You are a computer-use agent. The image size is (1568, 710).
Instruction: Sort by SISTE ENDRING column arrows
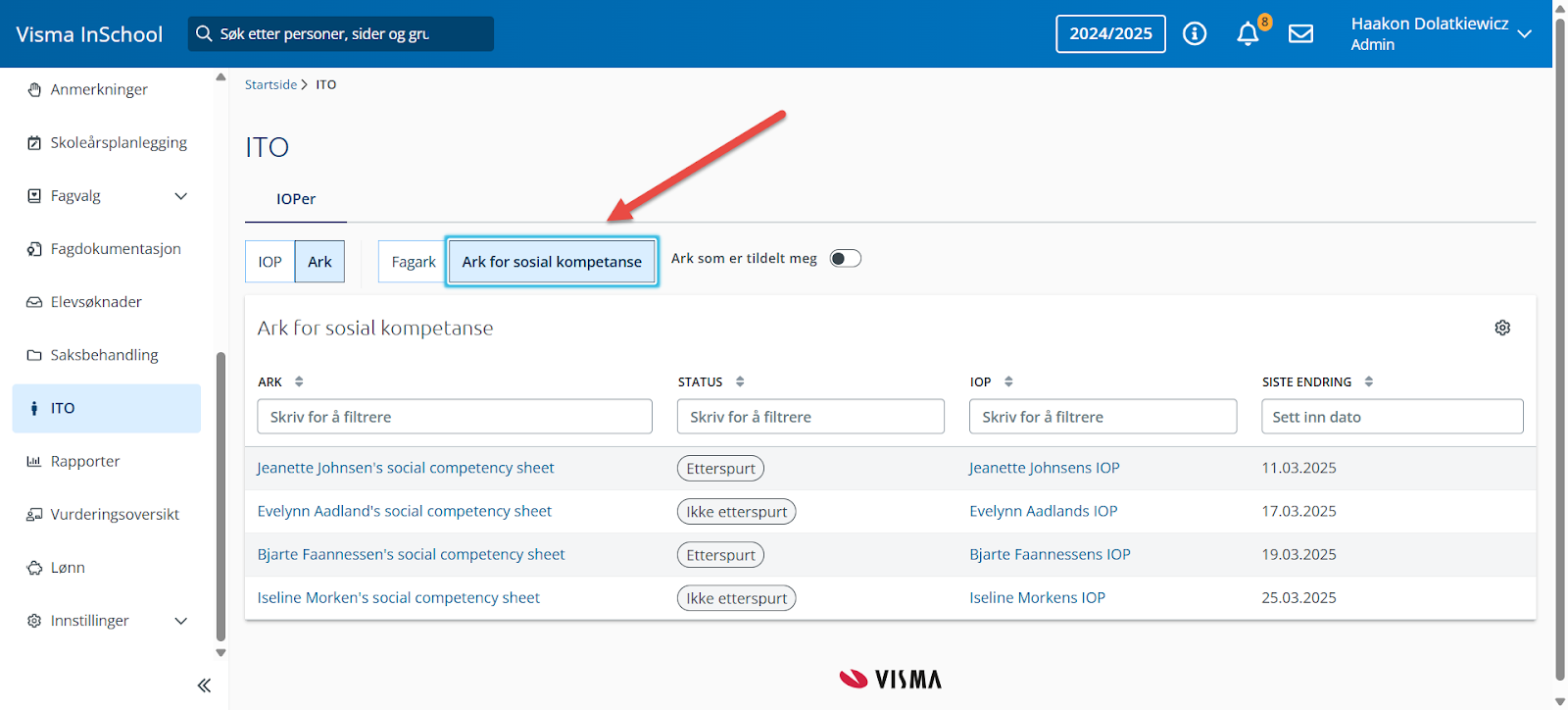1369,381
